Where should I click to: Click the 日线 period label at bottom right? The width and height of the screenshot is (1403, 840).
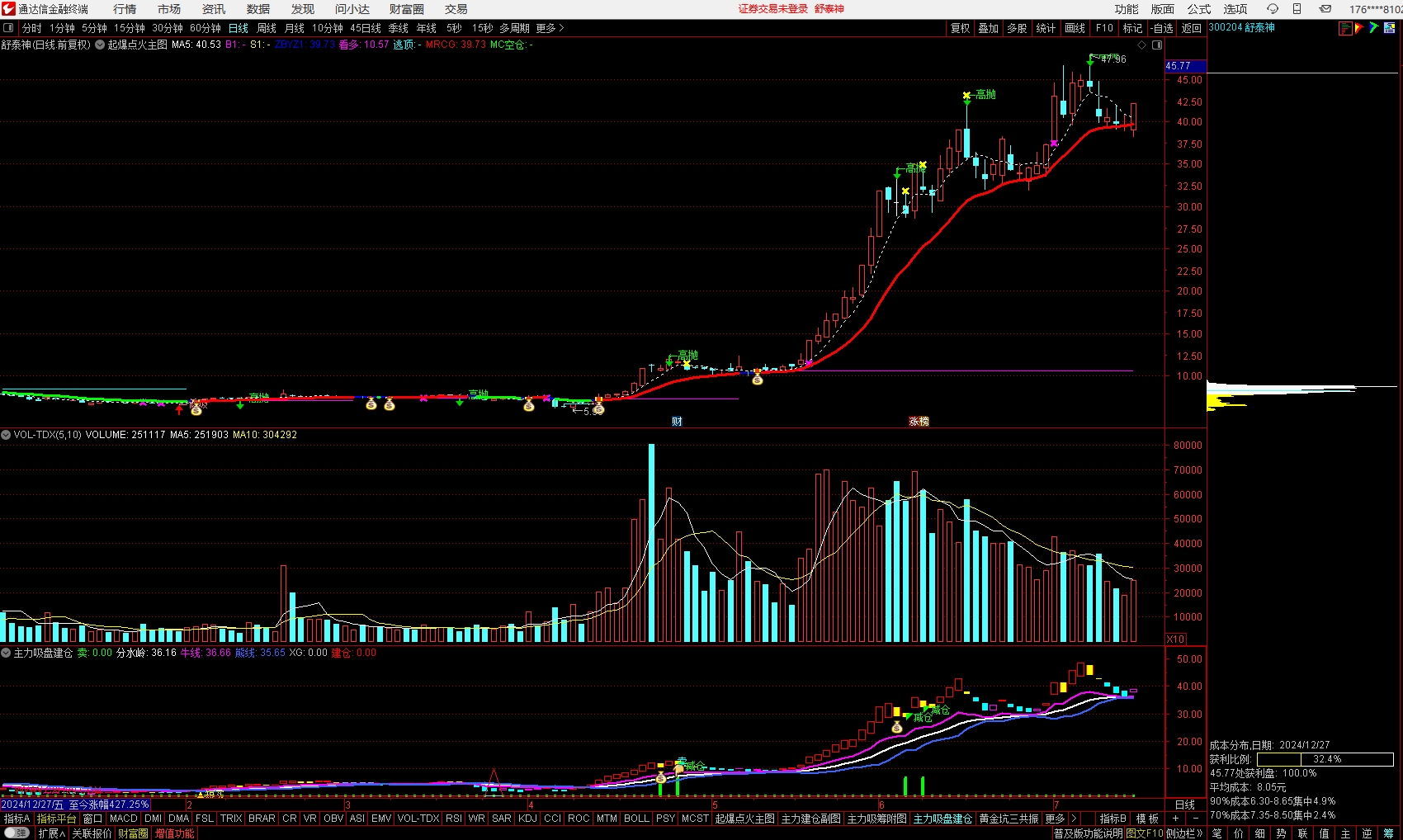pyautogui.click(x=1185, y=805)
